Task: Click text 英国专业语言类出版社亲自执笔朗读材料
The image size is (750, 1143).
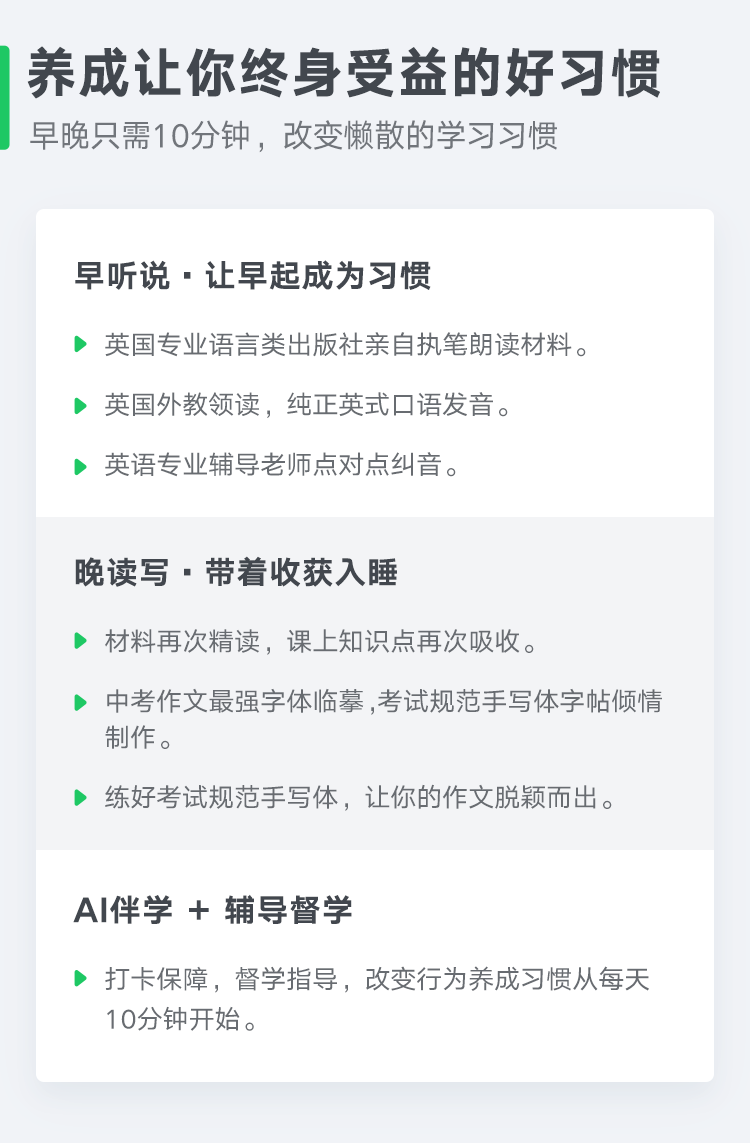Action: 338,344
